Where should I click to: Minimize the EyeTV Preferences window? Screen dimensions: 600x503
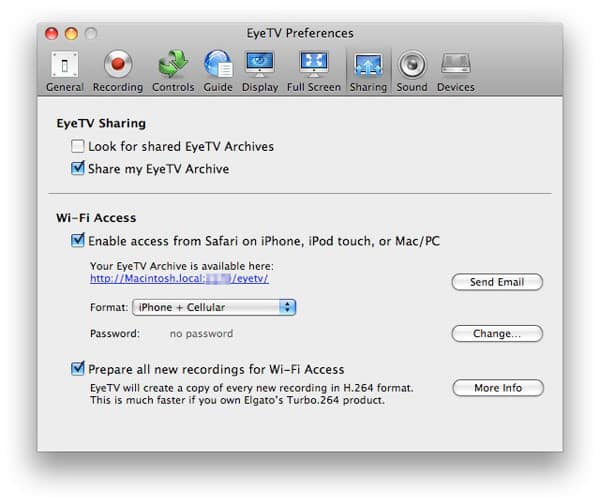click(x=71, y=34)
